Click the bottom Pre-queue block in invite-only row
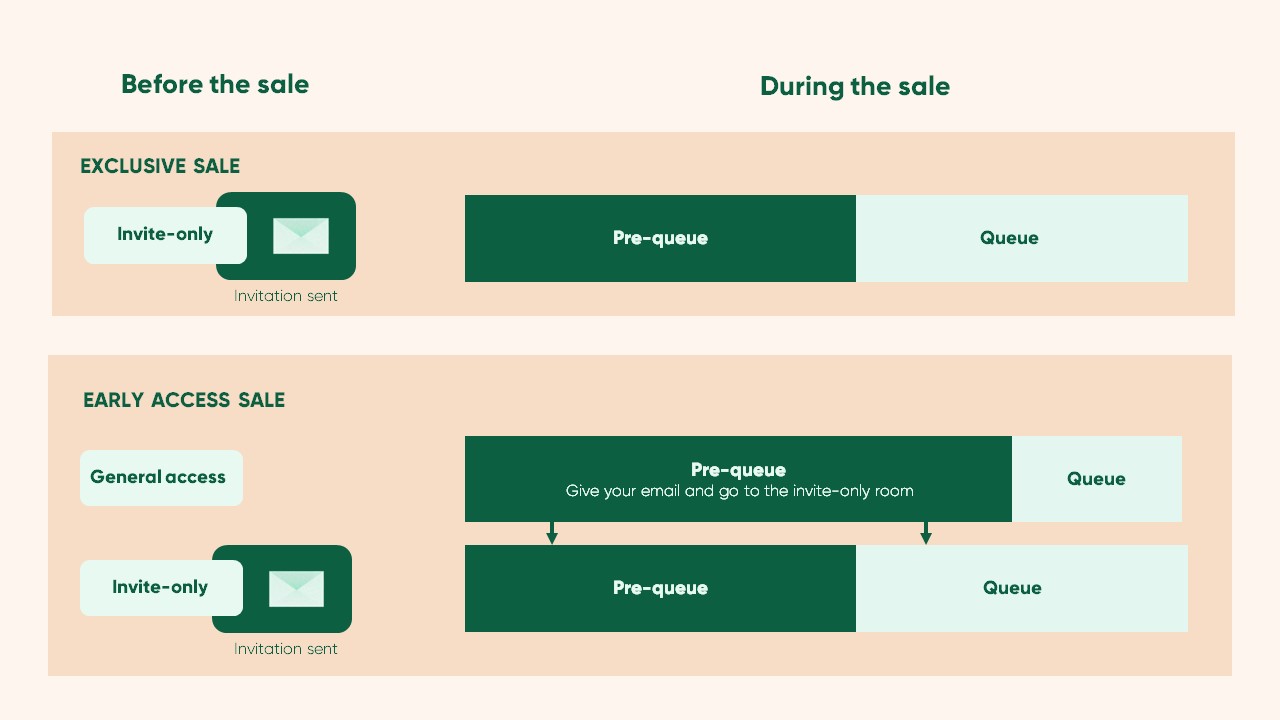 pyautogui.click(x=660, y=588)
